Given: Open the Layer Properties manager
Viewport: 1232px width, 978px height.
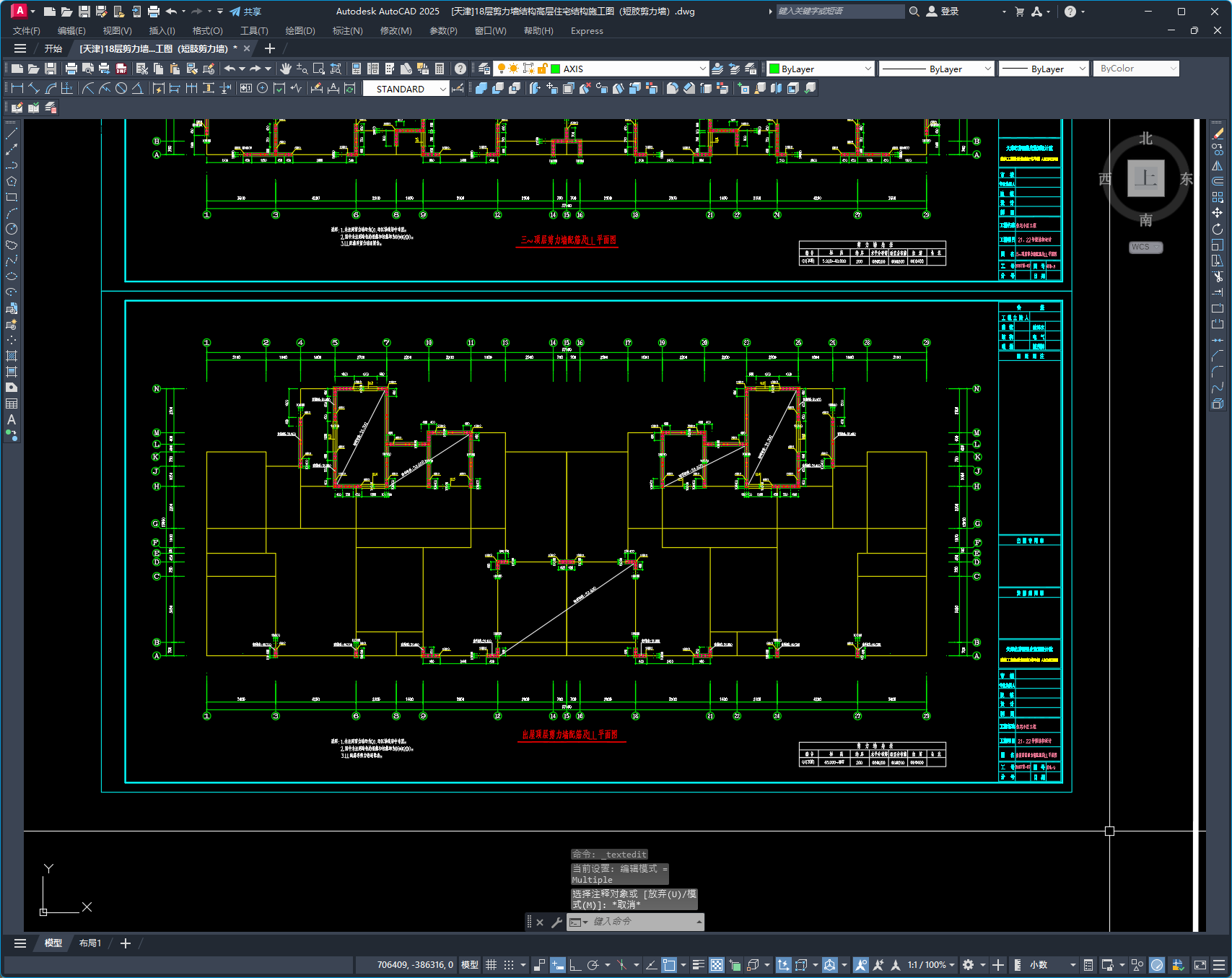Looking at the screenshot, I should click(x=484, y=69).
